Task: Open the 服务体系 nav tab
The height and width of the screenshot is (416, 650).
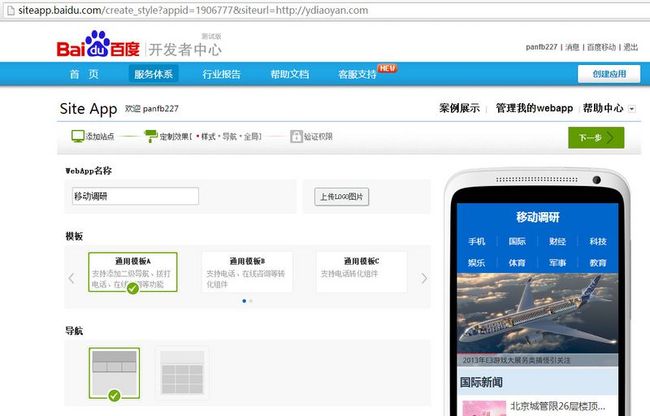Action: [153, 74]
